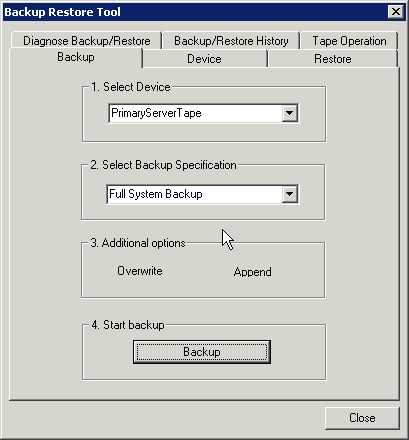Choose the Overwrite option
The image size is (409, 440).
click(140, 271)
